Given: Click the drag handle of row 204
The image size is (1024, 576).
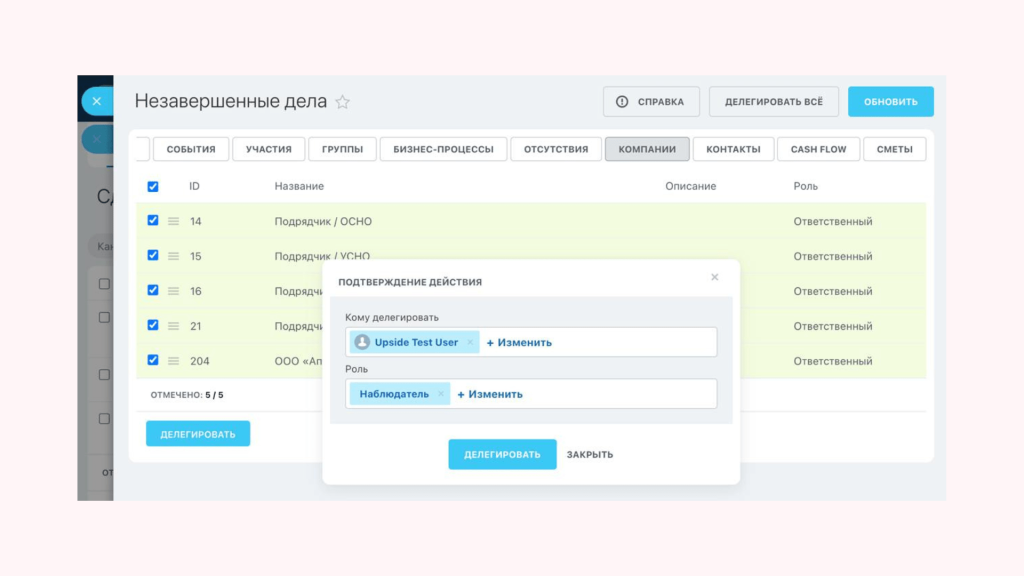Looking at the screenshot, I should tap(173, 361).
